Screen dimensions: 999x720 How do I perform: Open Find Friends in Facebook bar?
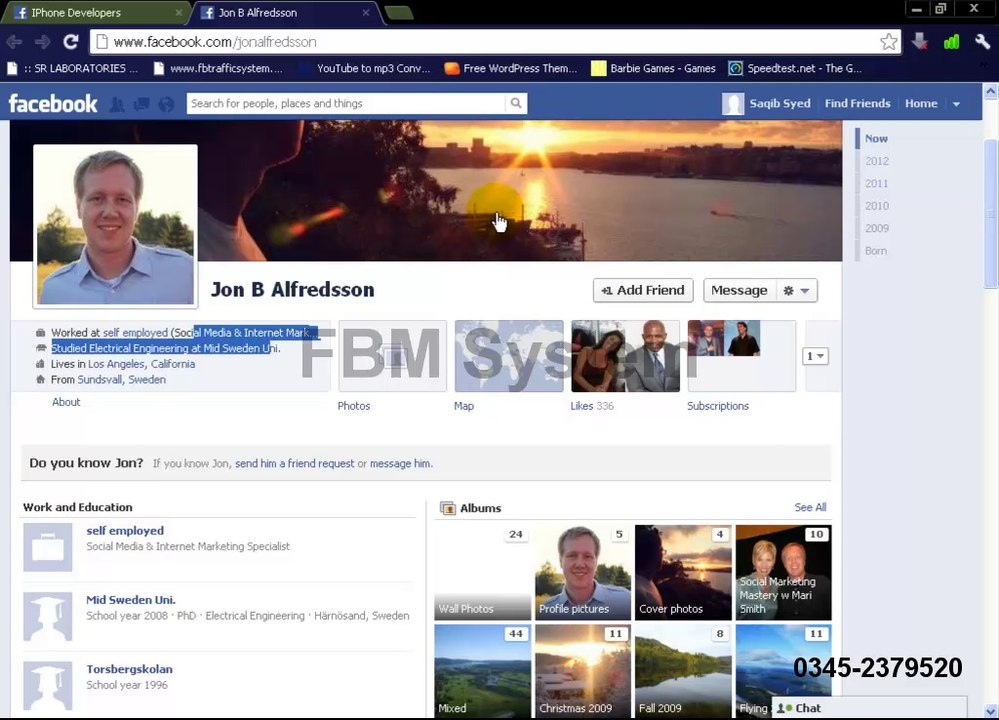pyautogui.click(x=858, y=103)
